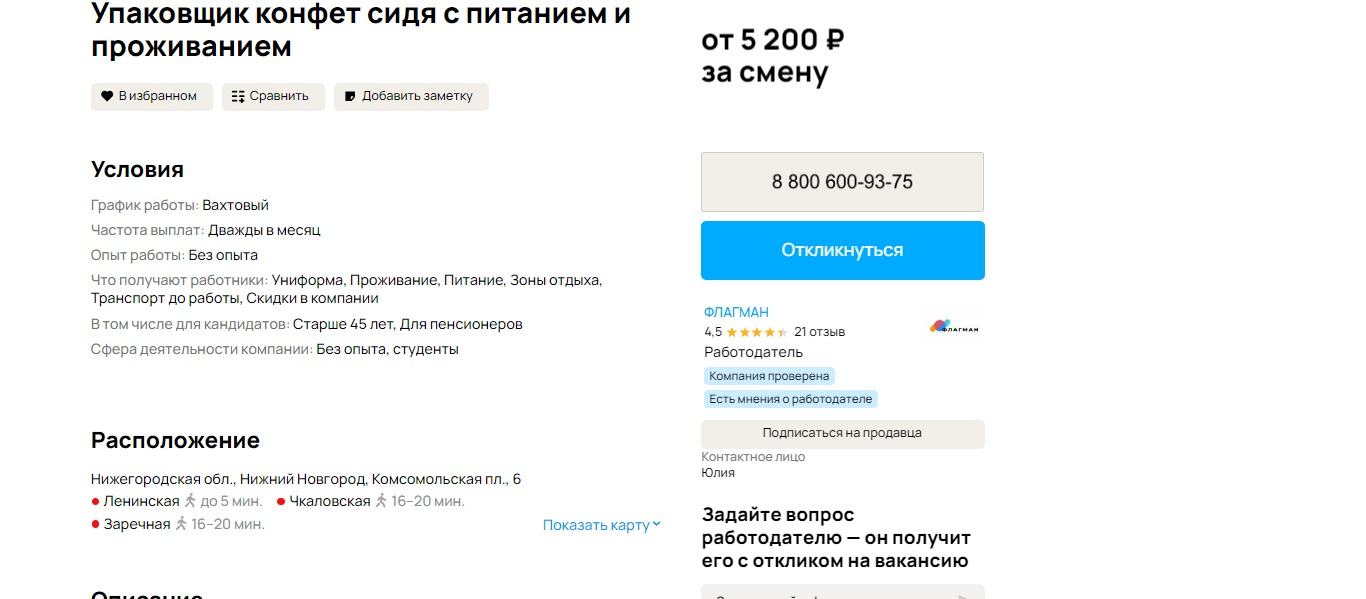Click the heart icon in 'В избранном'
This screenshot has width=1366, height=599.
[107, 97]
